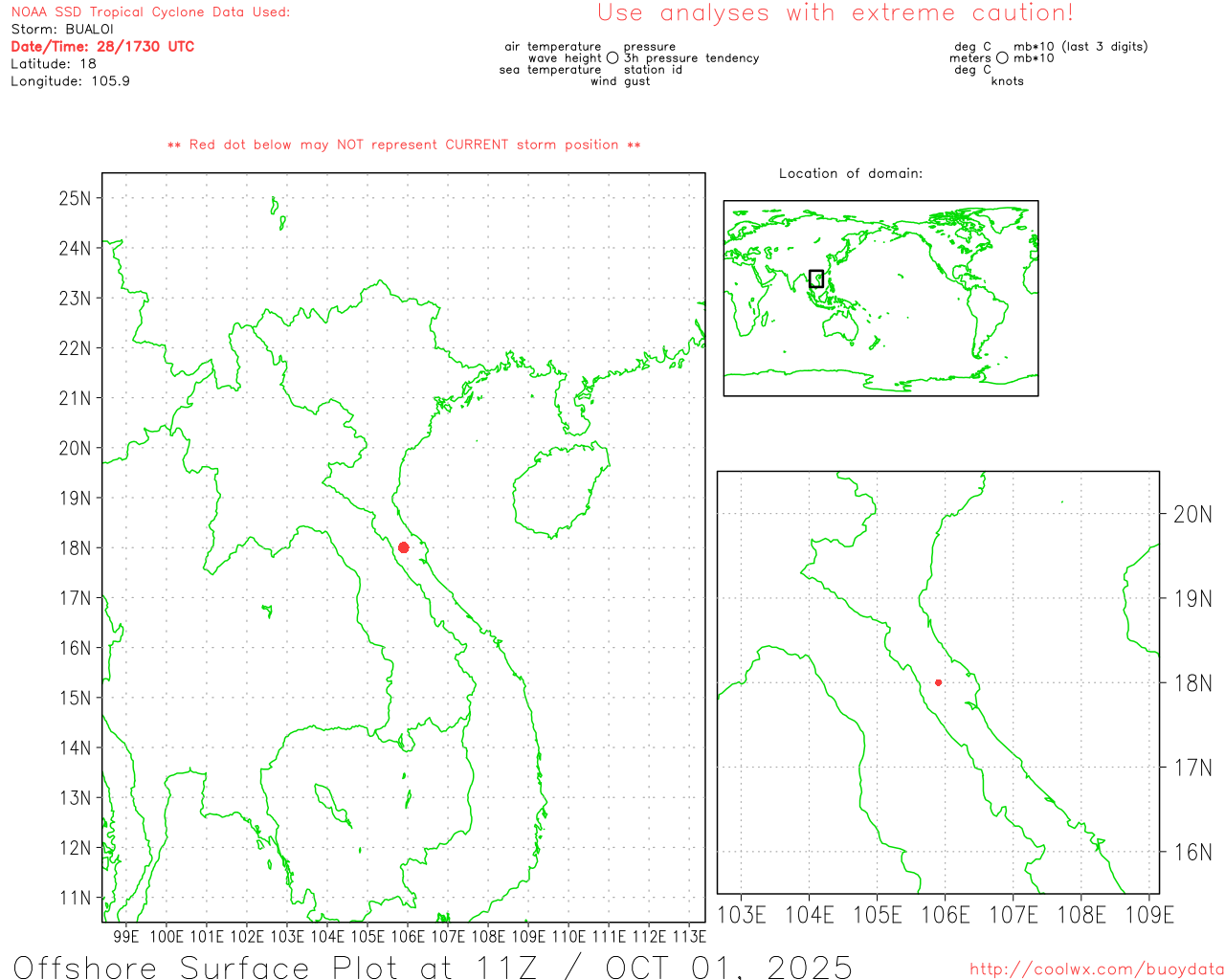Click Hainan island on the main map
Screen dimensions: 1225x980
560,488
